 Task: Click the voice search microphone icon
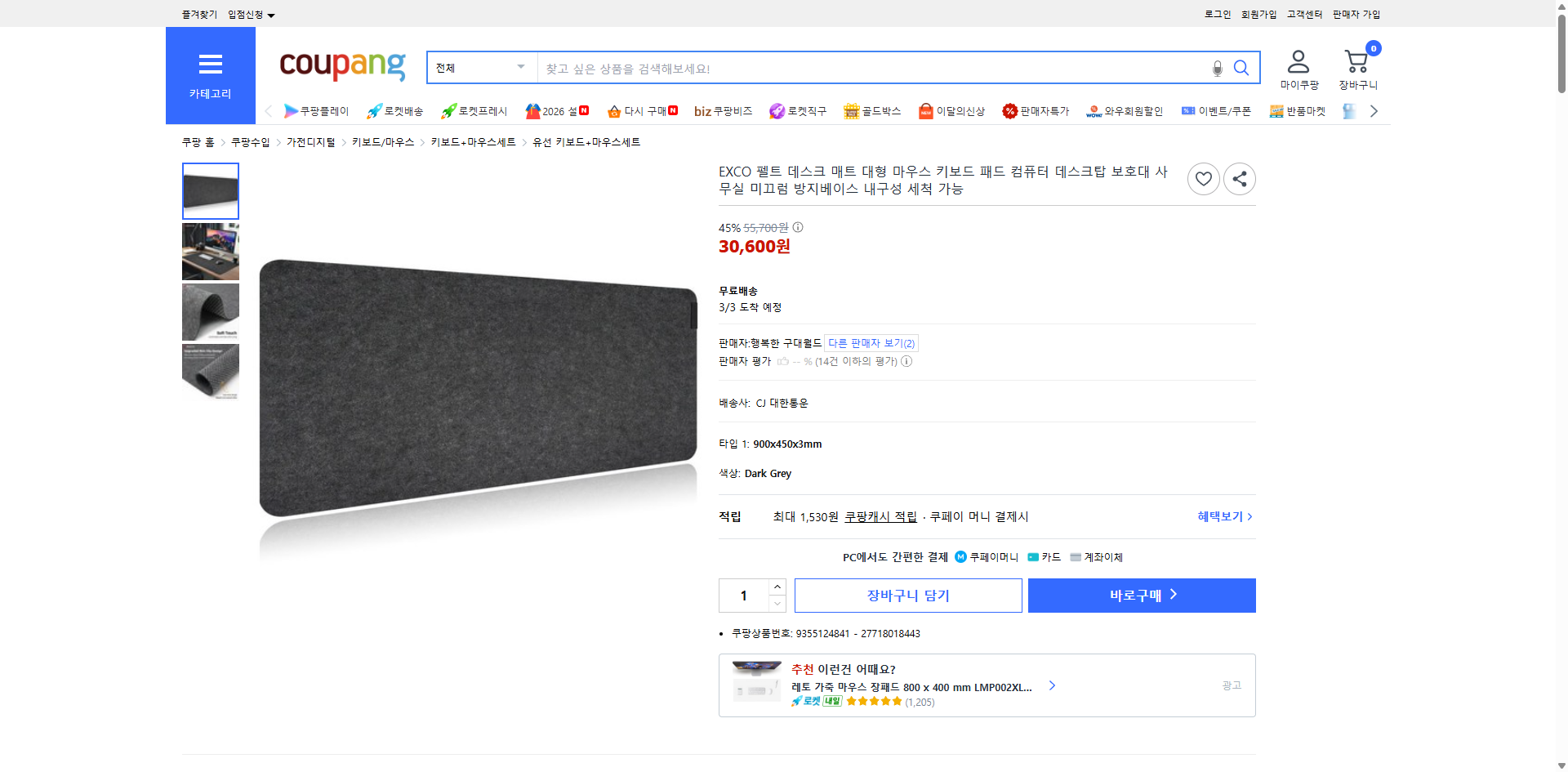1216,68
